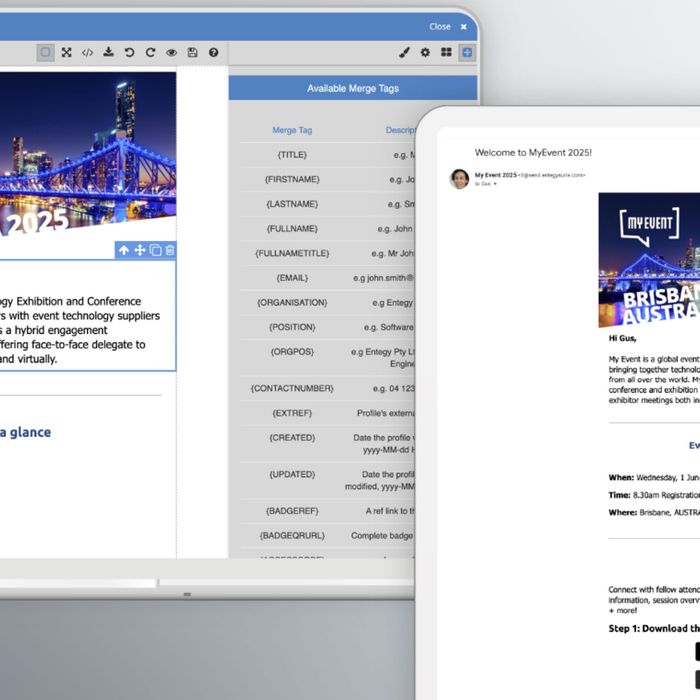Click the Available Merge Tags header
The height and width of the screenshot is (700, 700).
click(353, 88)
